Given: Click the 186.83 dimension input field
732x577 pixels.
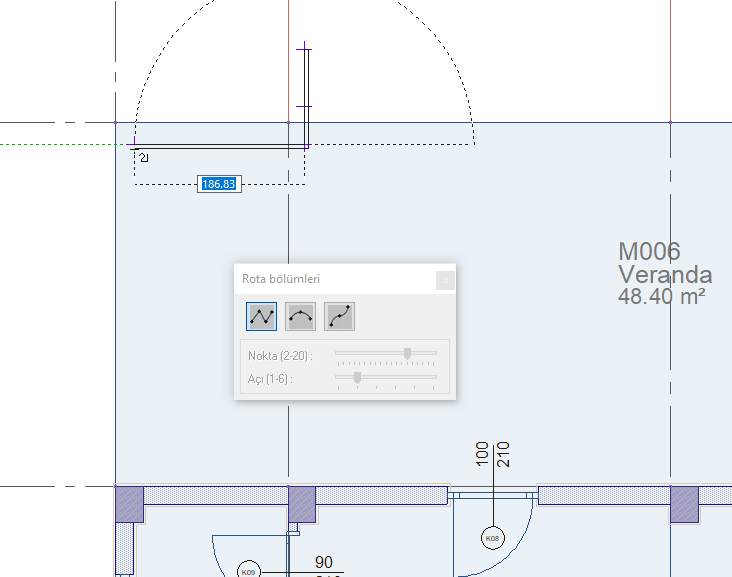Looking at the screenshot, I should pos(219,184).
